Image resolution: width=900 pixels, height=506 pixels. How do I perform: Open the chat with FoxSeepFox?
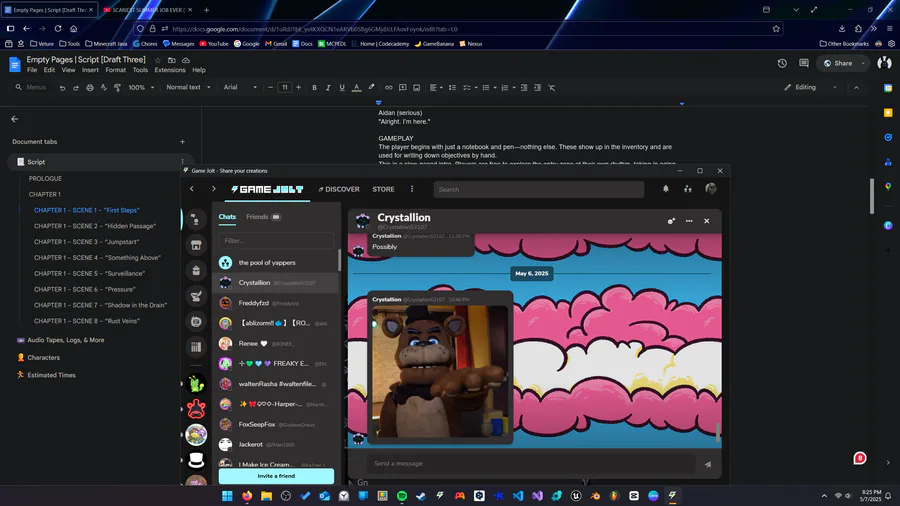276,425
